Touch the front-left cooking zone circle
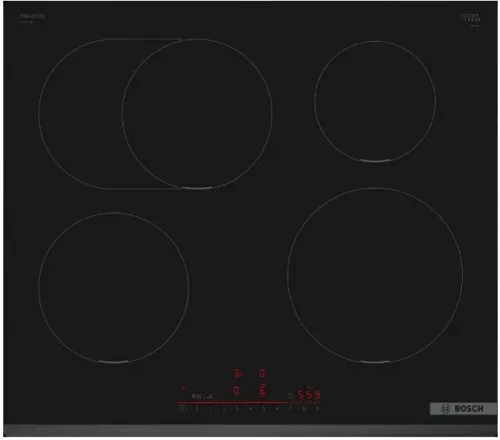Viewport: 500px width, 440px height. pos(114,287)
